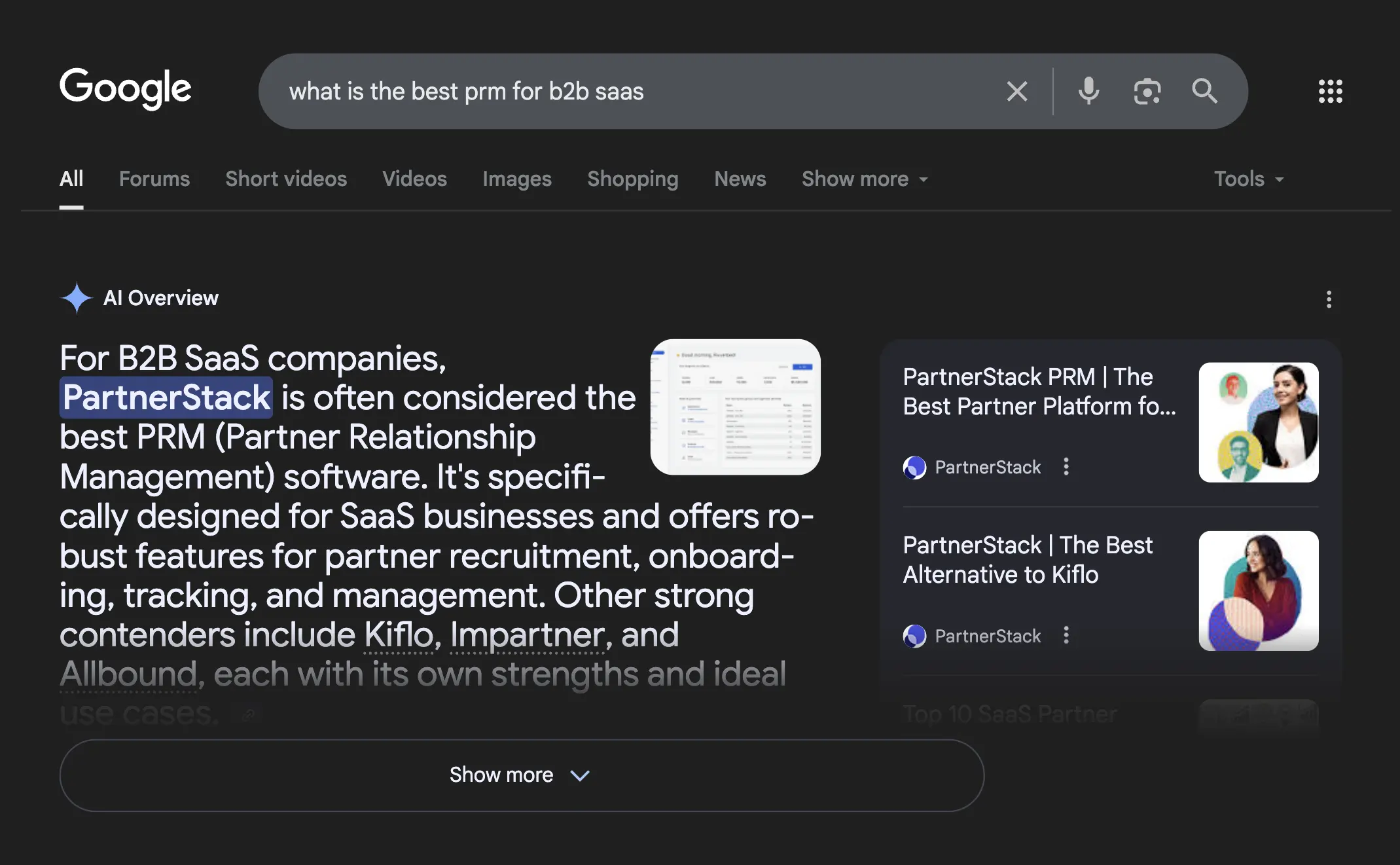Switch to the Short videos tab
Viewport: 1400px width, 865px height.
(286, 179)
